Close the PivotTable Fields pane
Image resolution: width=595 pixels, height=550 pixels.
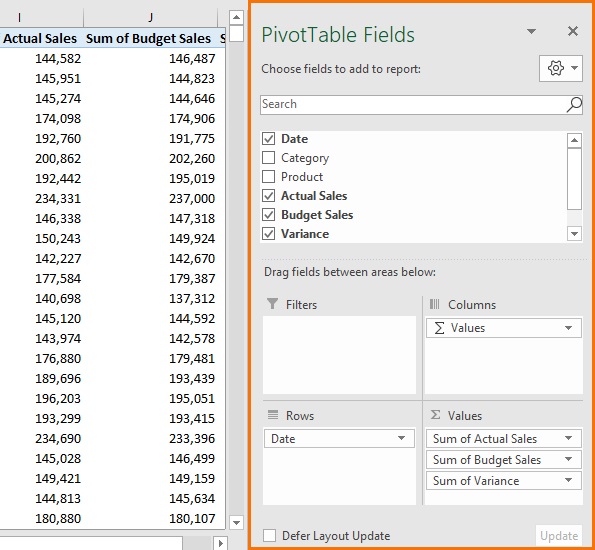573,31
